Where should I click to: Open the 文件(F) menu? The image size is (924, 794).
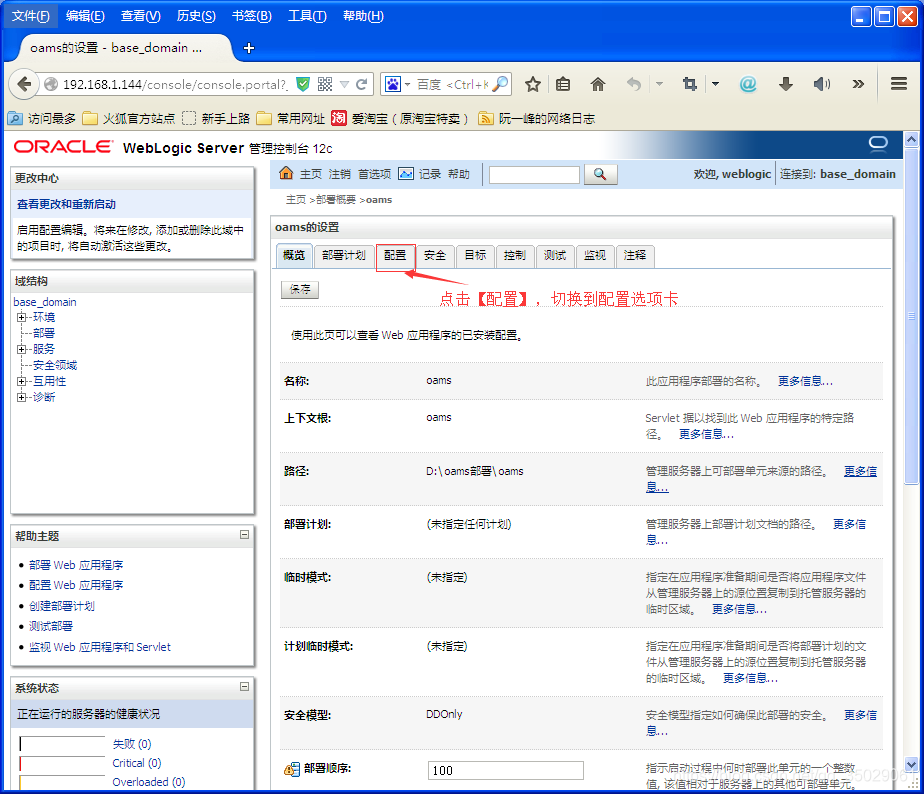31,16
